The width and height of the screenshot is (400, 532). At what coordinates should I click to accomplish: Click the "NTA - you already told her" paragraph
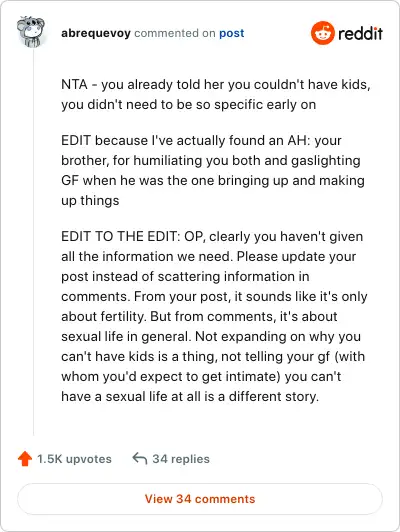[216, 94]
